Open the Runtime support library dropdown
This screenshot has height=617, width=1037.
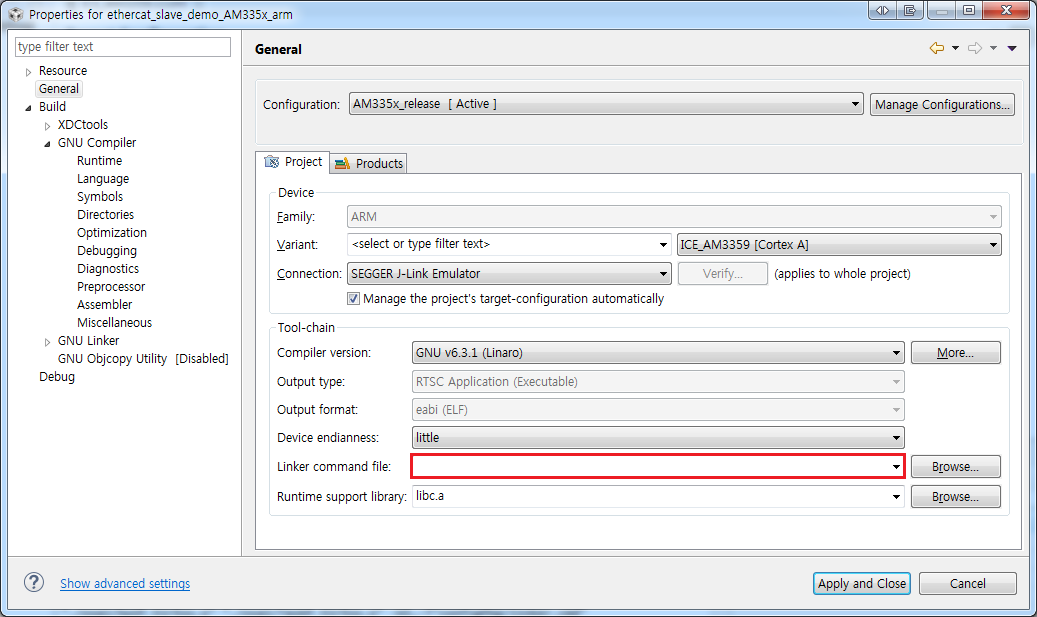pos(896,497)
